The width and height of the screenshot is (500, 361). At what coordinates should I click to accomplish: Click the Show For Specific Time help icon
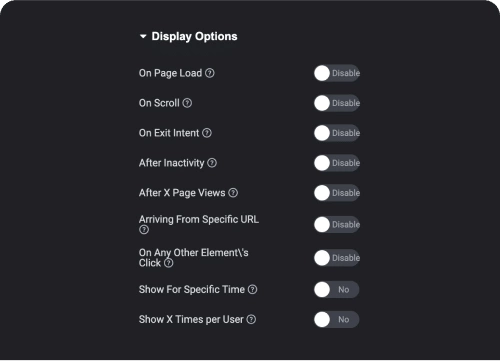[x=253, y=289]
